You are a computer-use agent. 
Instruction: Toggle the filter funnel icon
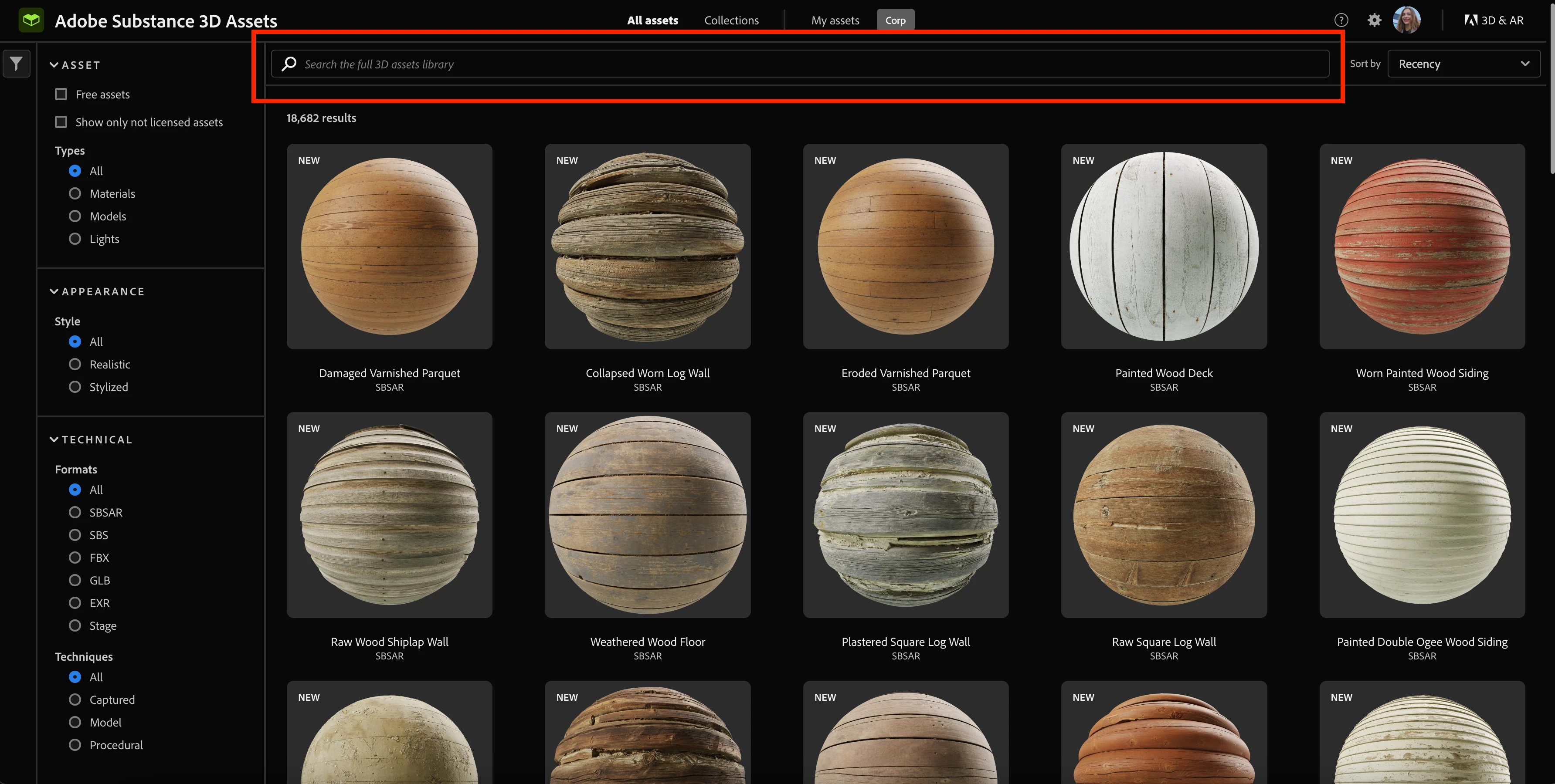click(16, 63)
